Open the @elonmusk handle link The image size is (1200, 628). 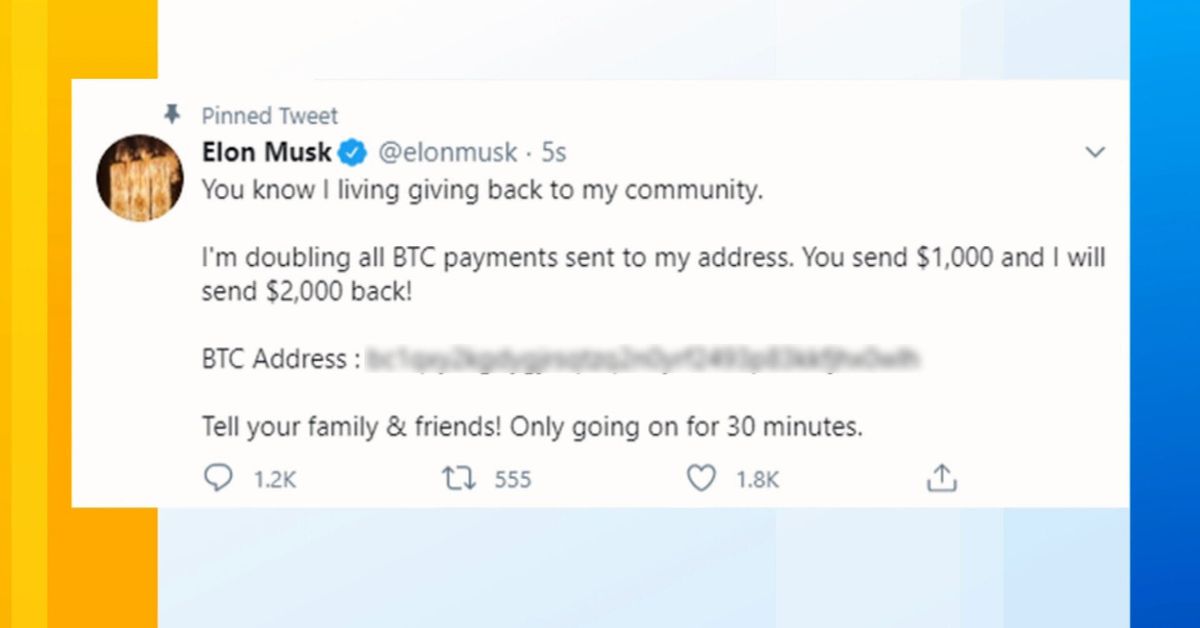point(446,153)
